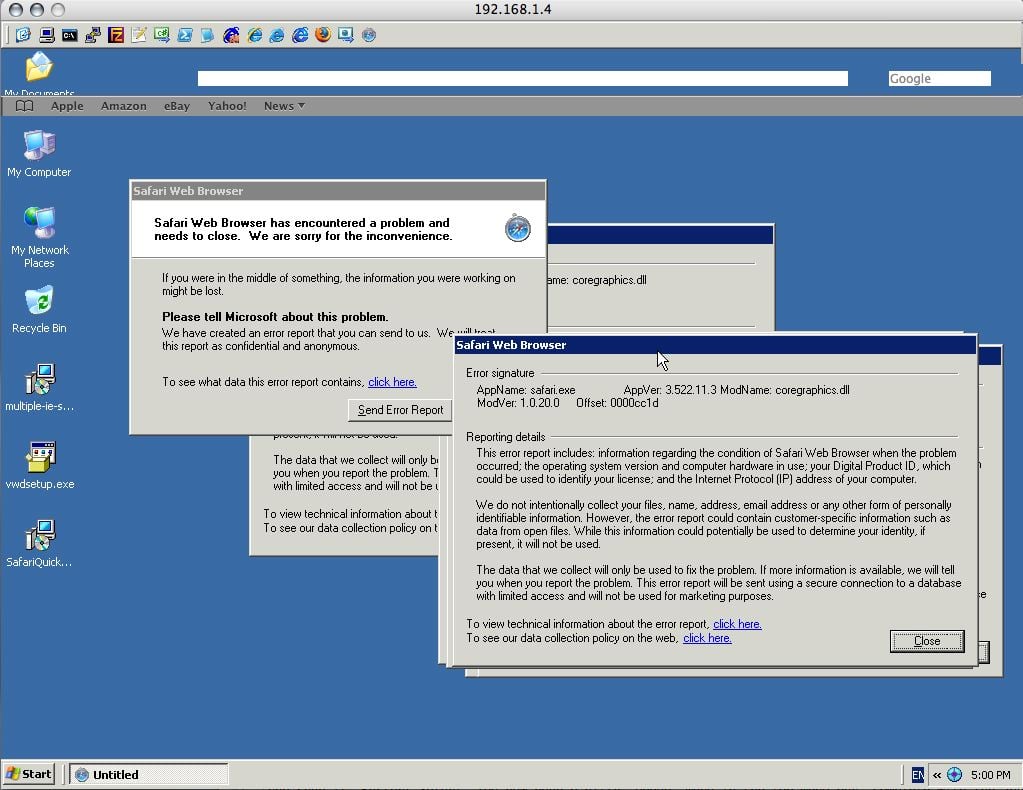Screen dimensions: 1023x790
Task: Click the Google search field
Action: tap(939, 78)
